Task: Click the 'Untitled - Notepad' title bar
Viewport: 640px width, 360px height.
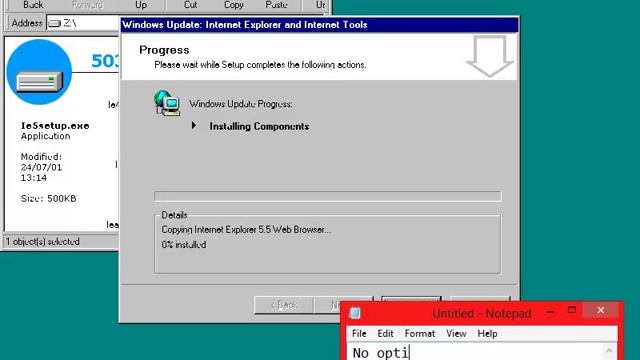Action: point(482,313)
